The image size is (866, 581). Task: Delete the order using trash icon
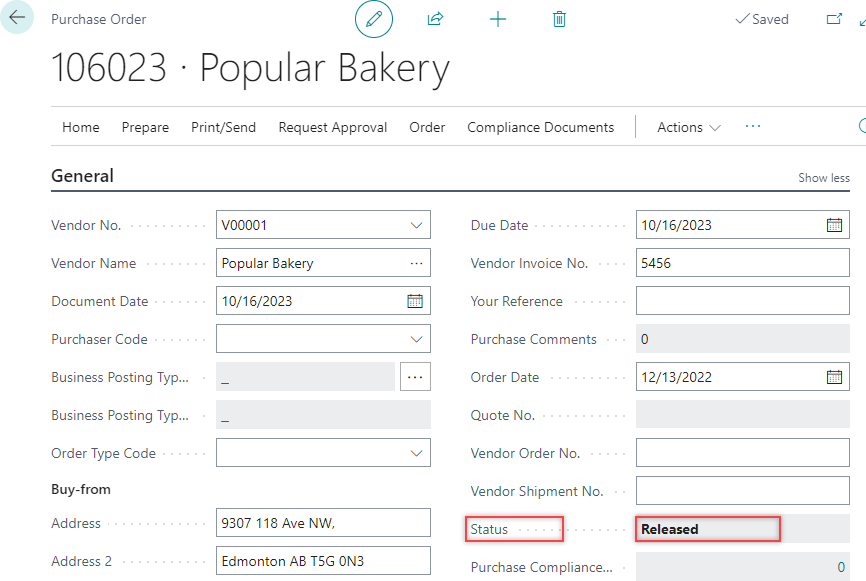point(559,19)
